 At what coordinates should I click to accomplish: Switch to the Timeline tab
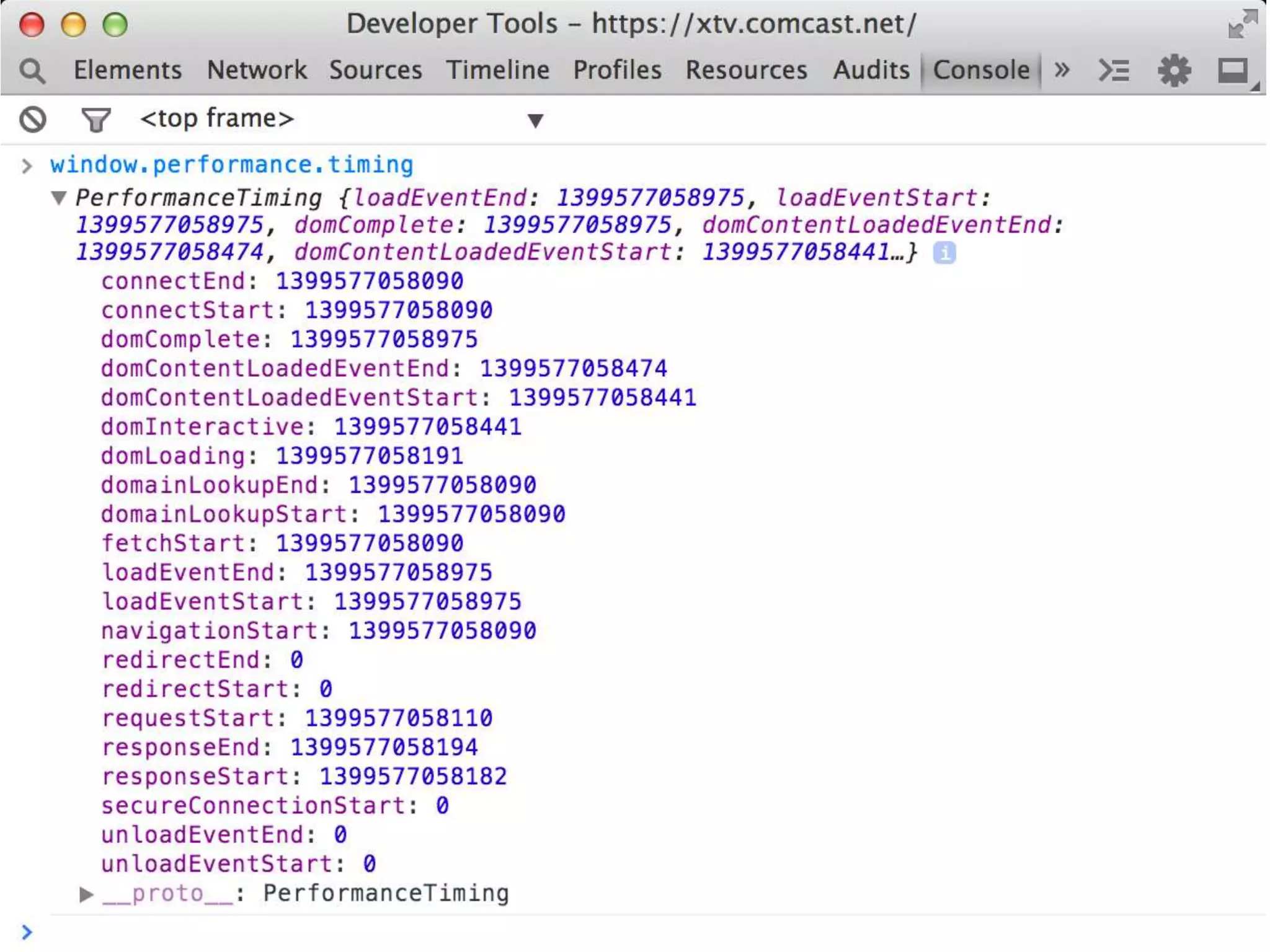point(497,70)
